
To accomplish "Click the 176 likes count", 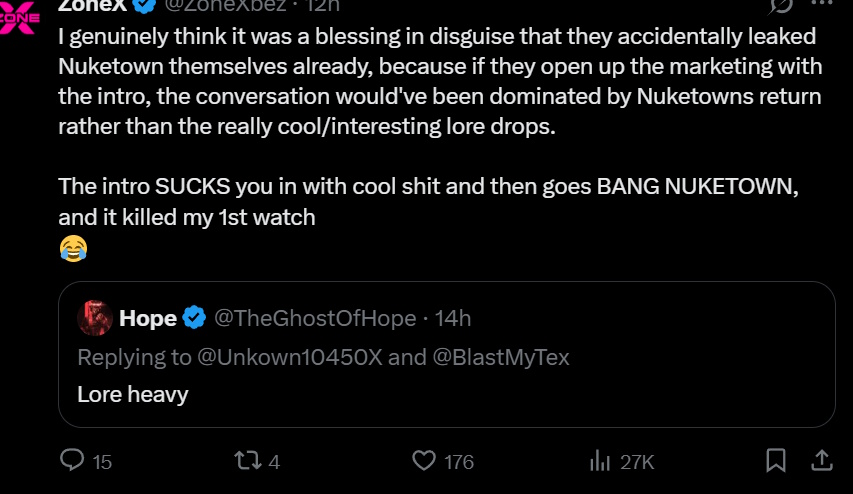I will point(459,462).
